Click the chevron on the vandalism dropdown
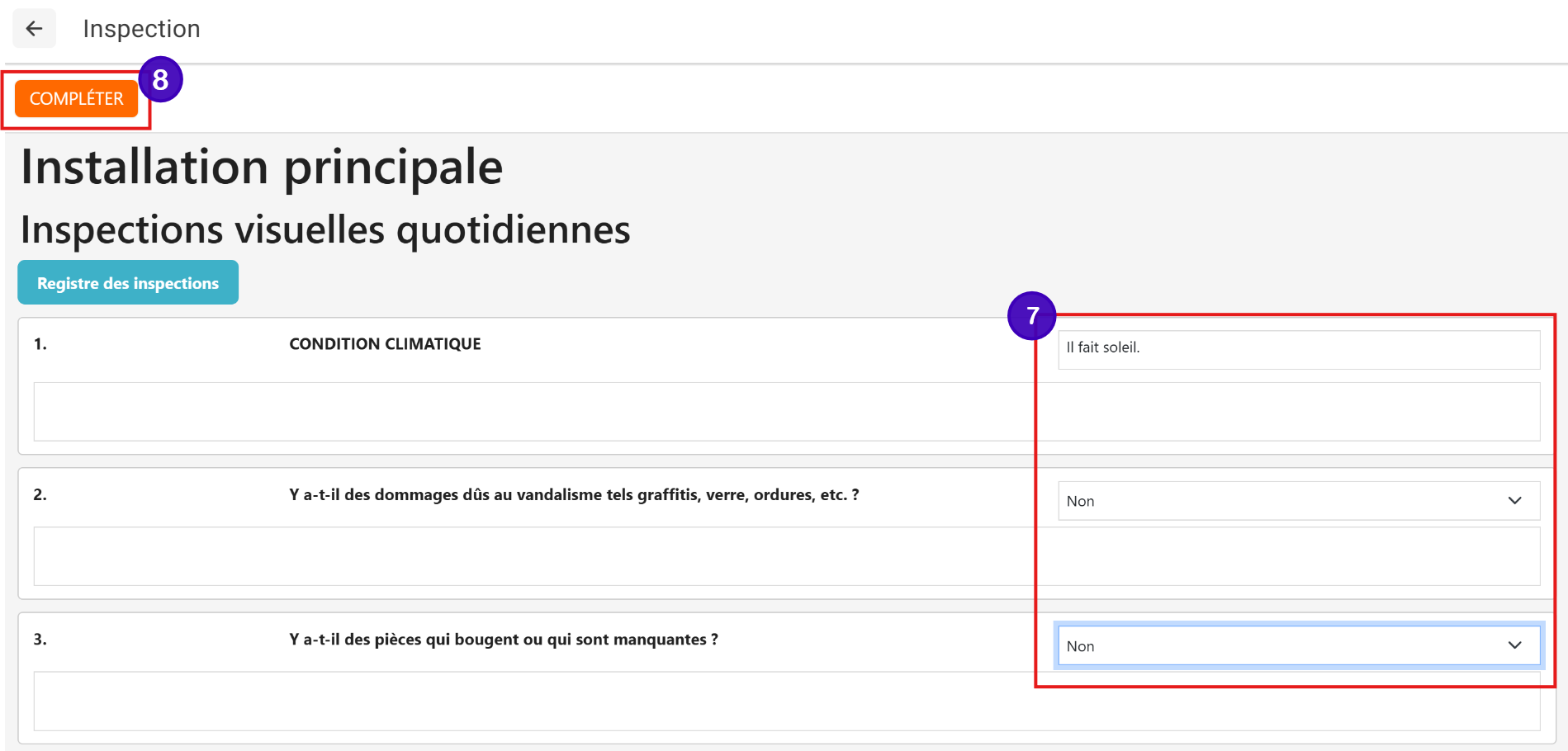1568x751 pixels. click(x=1514, y=501)
